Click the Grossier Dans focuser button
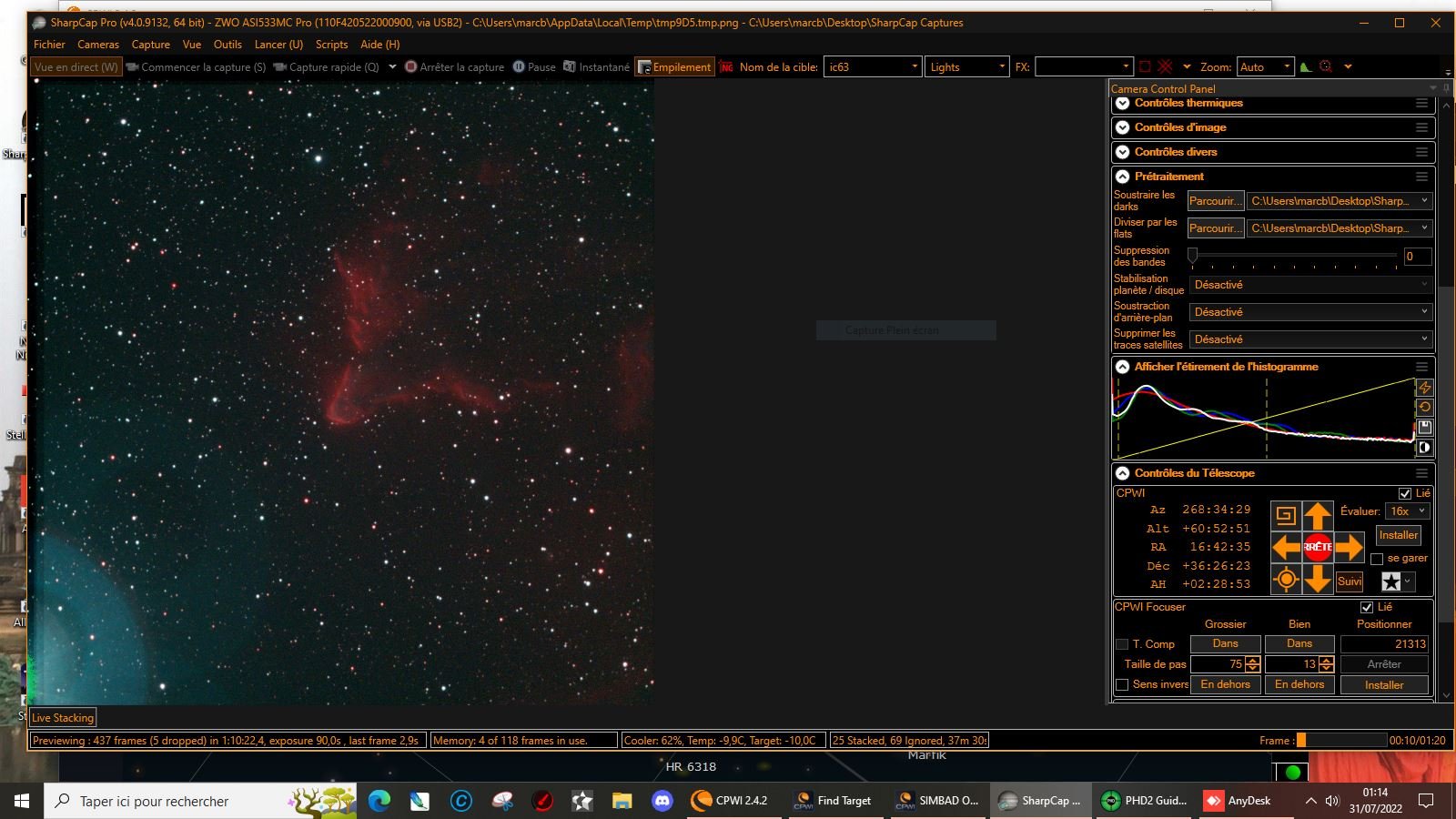This screenshot has width=1456, height=819. click(1225, 643)
